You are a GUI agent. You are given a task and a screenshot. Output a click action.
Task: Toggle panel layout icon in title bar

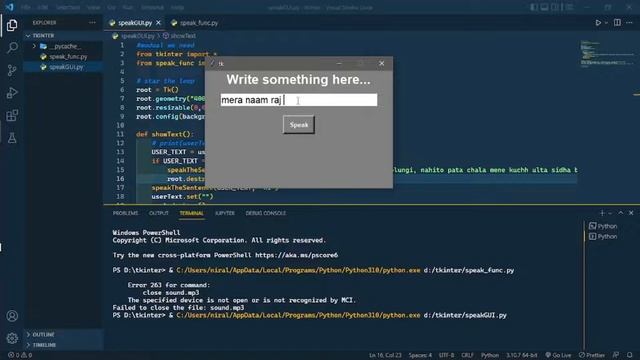tap(544, 7)
